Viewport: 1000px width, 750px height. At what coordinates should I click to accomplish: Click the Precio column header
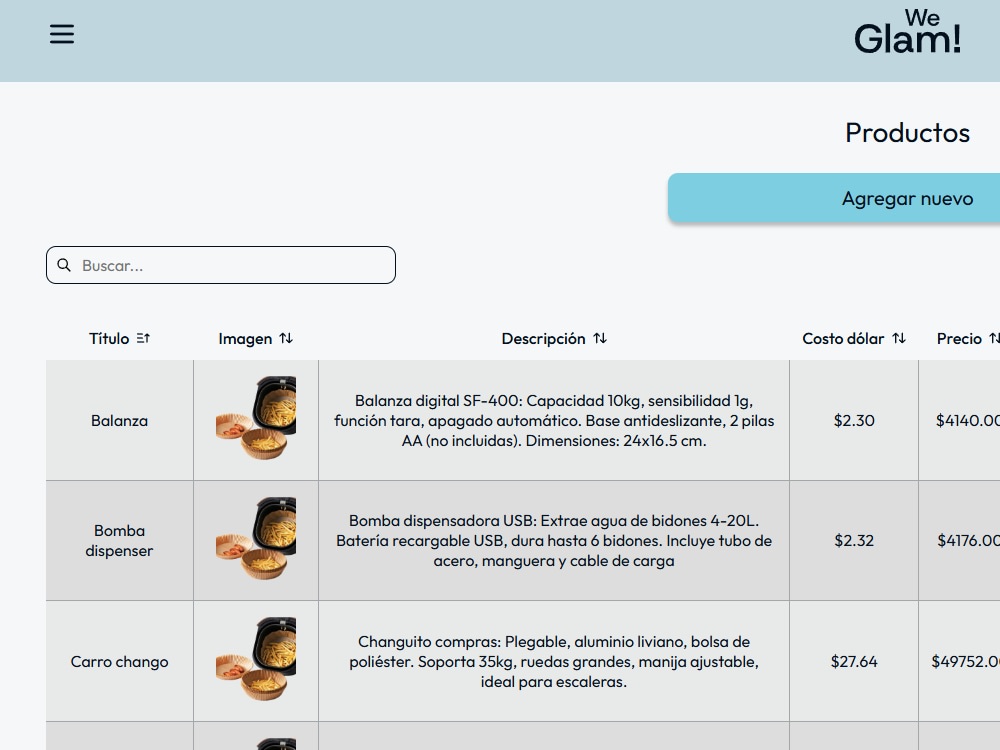pos(959,339)
